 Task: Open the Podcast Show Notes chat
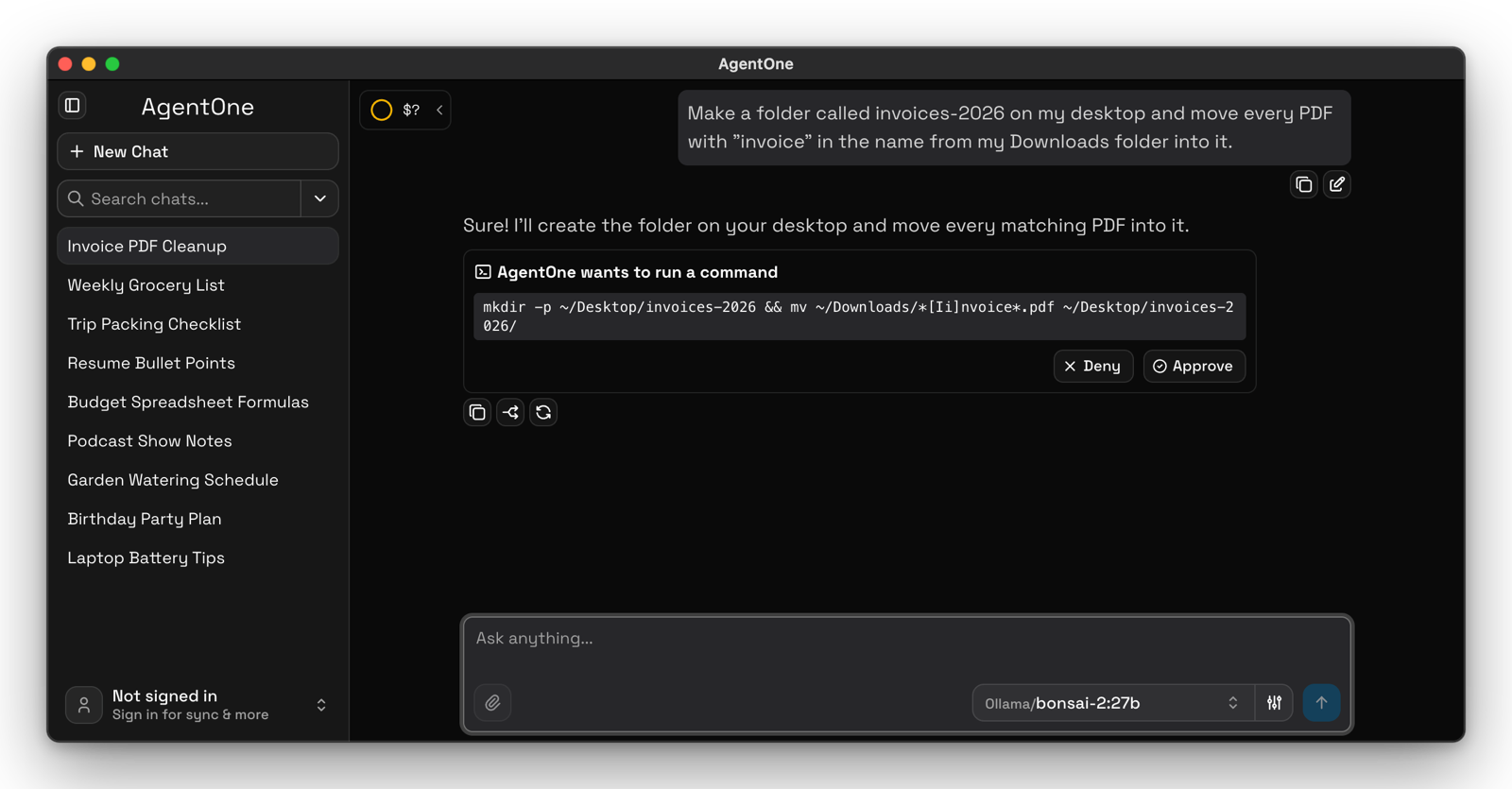click(198, 440)
